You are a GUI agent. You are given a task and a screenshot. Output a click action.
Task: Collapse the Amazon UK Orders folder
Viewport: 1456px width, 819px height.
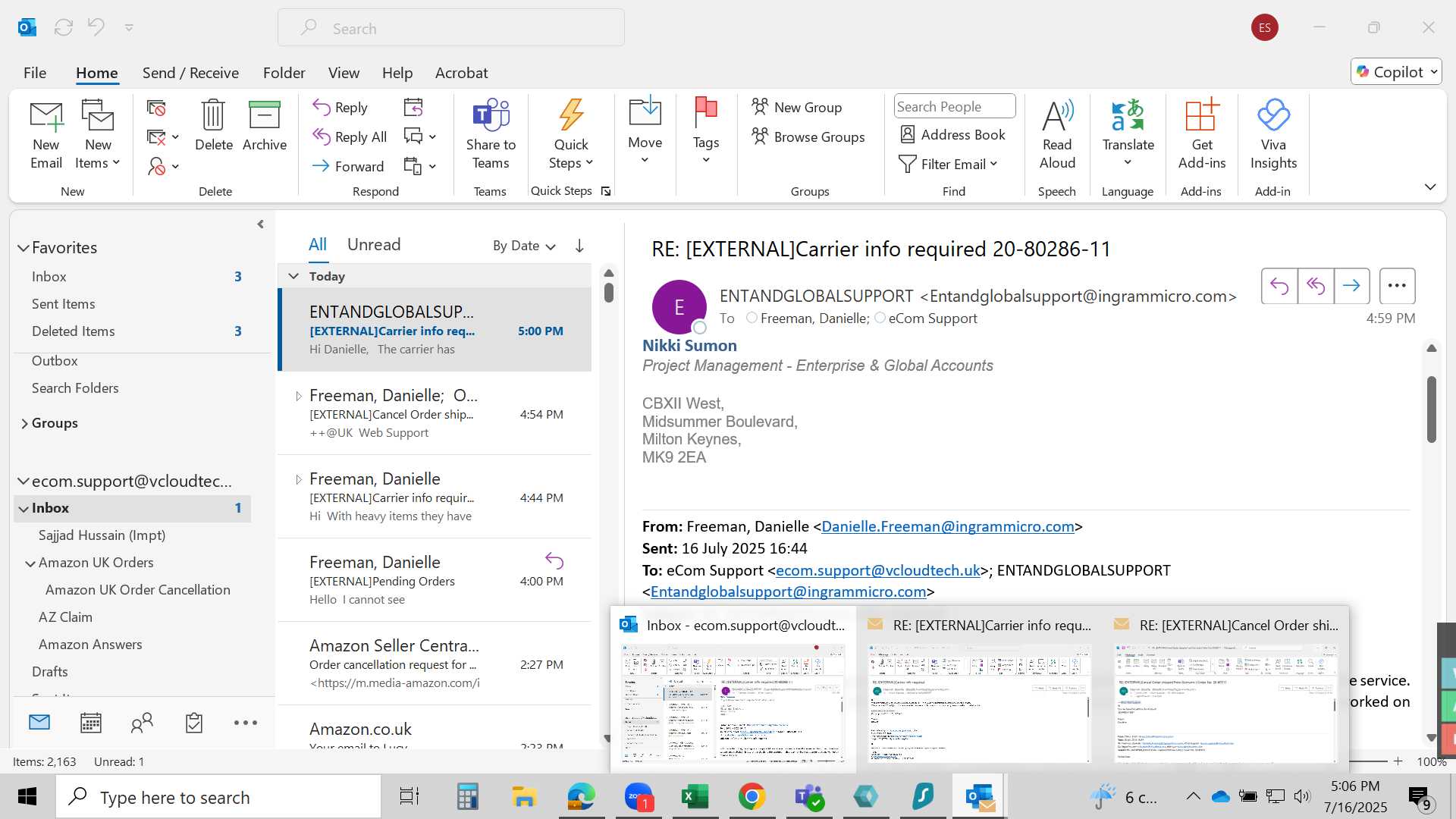pos(30,563)
